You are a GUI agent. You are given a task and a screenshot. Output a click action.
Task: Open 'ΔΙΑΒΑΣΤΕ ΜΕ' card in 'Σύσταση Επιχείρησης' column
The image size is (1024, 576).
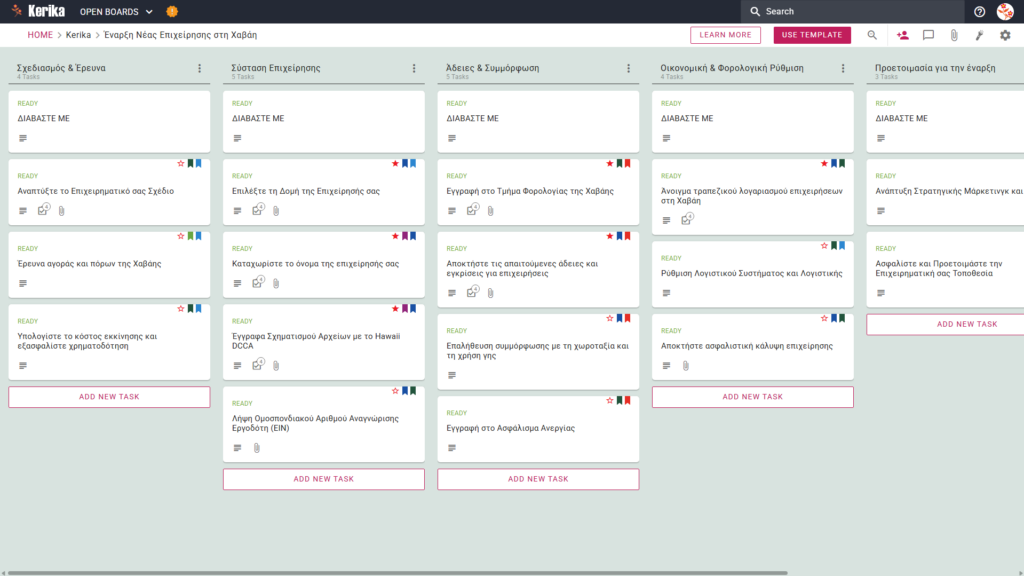coord(324,121)
